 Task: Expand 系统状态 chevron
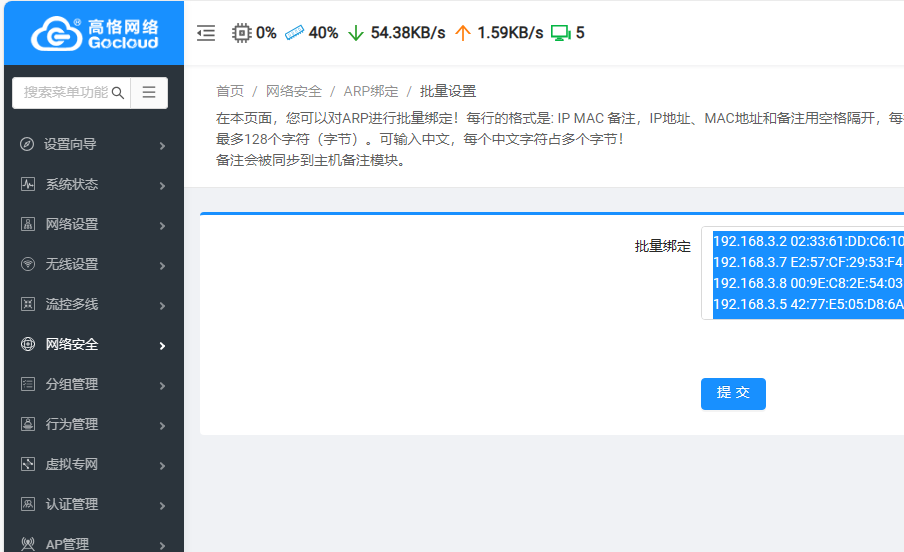click(x=163, y=186)
